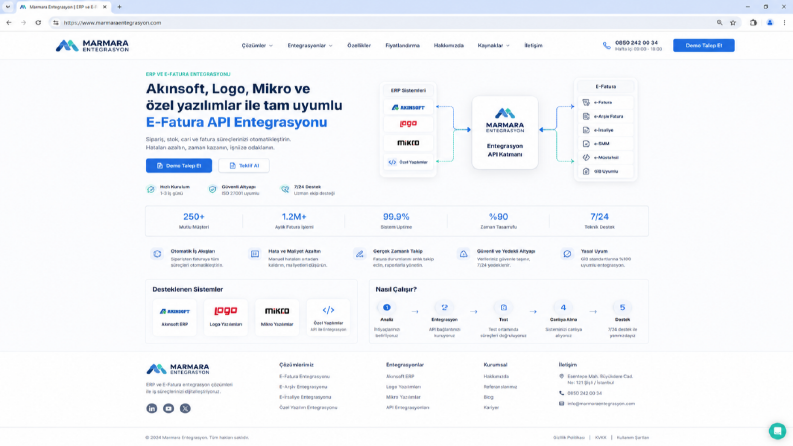The height and width of the screenshot is (446, 793).
Task: Open the Blog footer link
Action: click(488, 397)
